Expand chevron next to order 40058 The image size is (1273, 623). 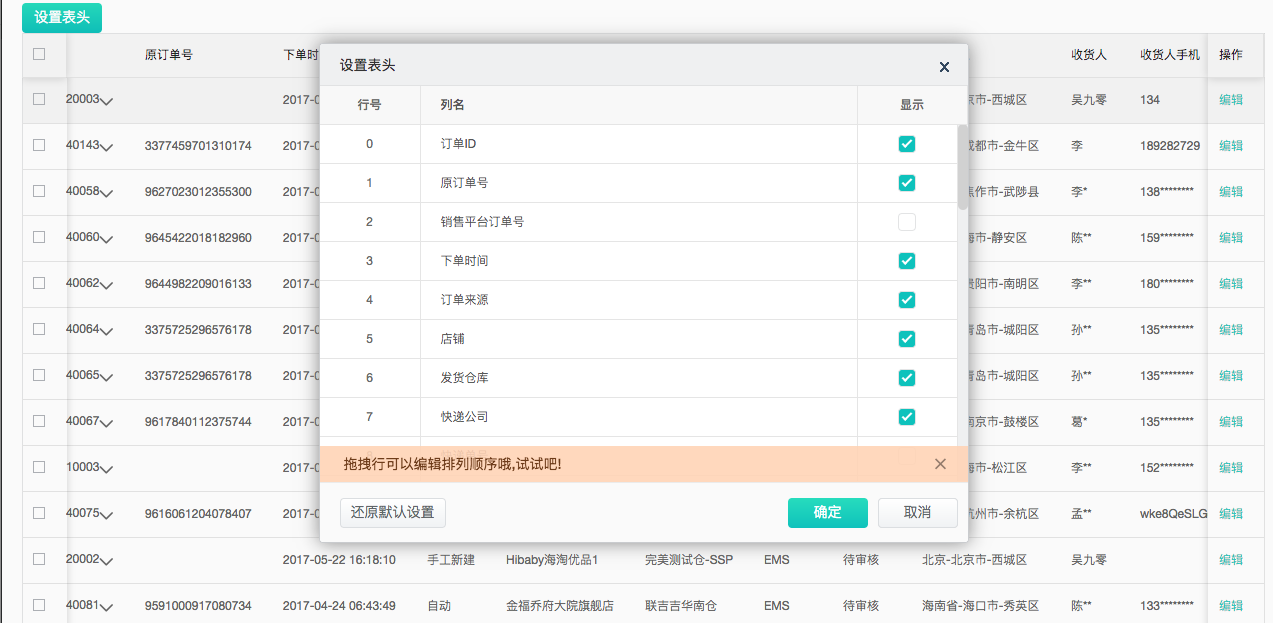point(107,193)
